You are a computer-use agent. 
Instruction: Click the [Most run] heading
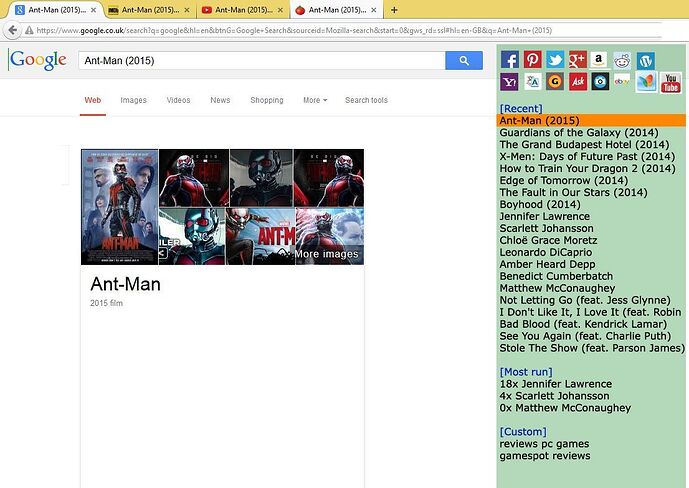526,372
